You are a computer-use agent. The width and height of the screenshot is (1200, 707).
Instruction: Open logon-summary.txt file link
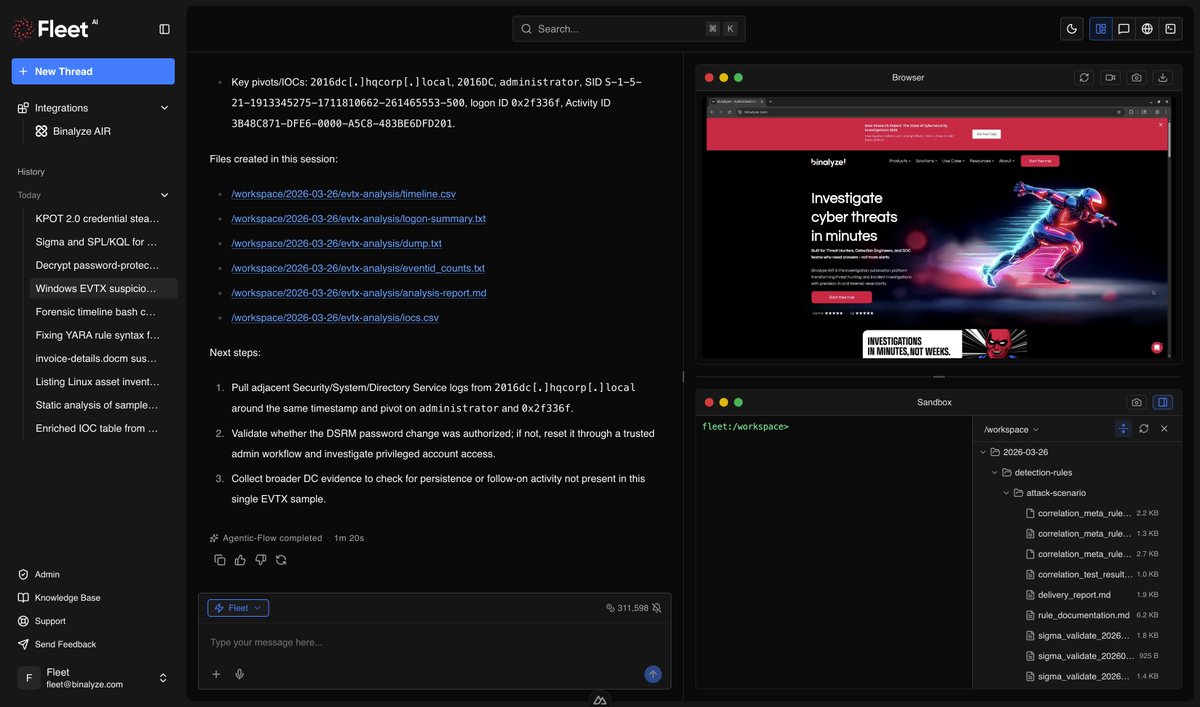(358, 218)
